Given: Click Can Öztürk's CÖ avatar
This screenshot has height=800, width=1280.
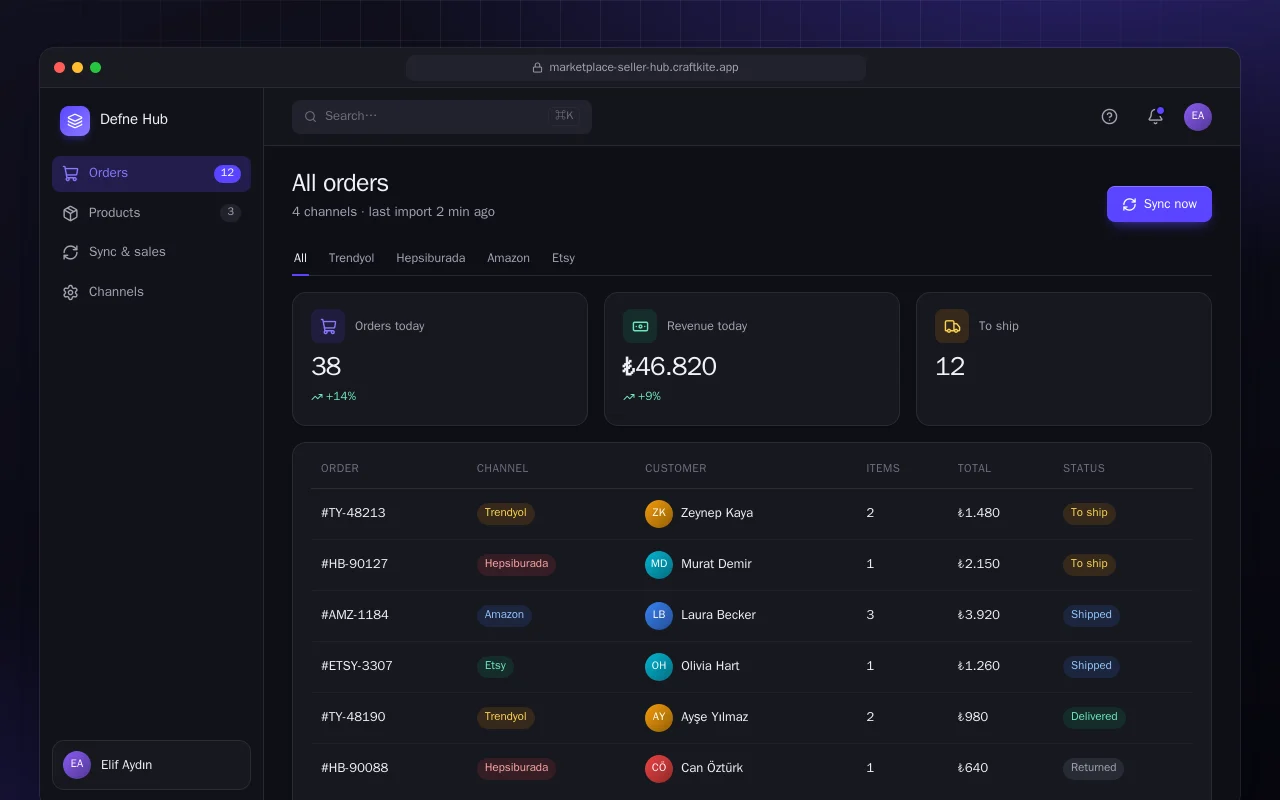Looking at the screenshot, I should point(659,769).
